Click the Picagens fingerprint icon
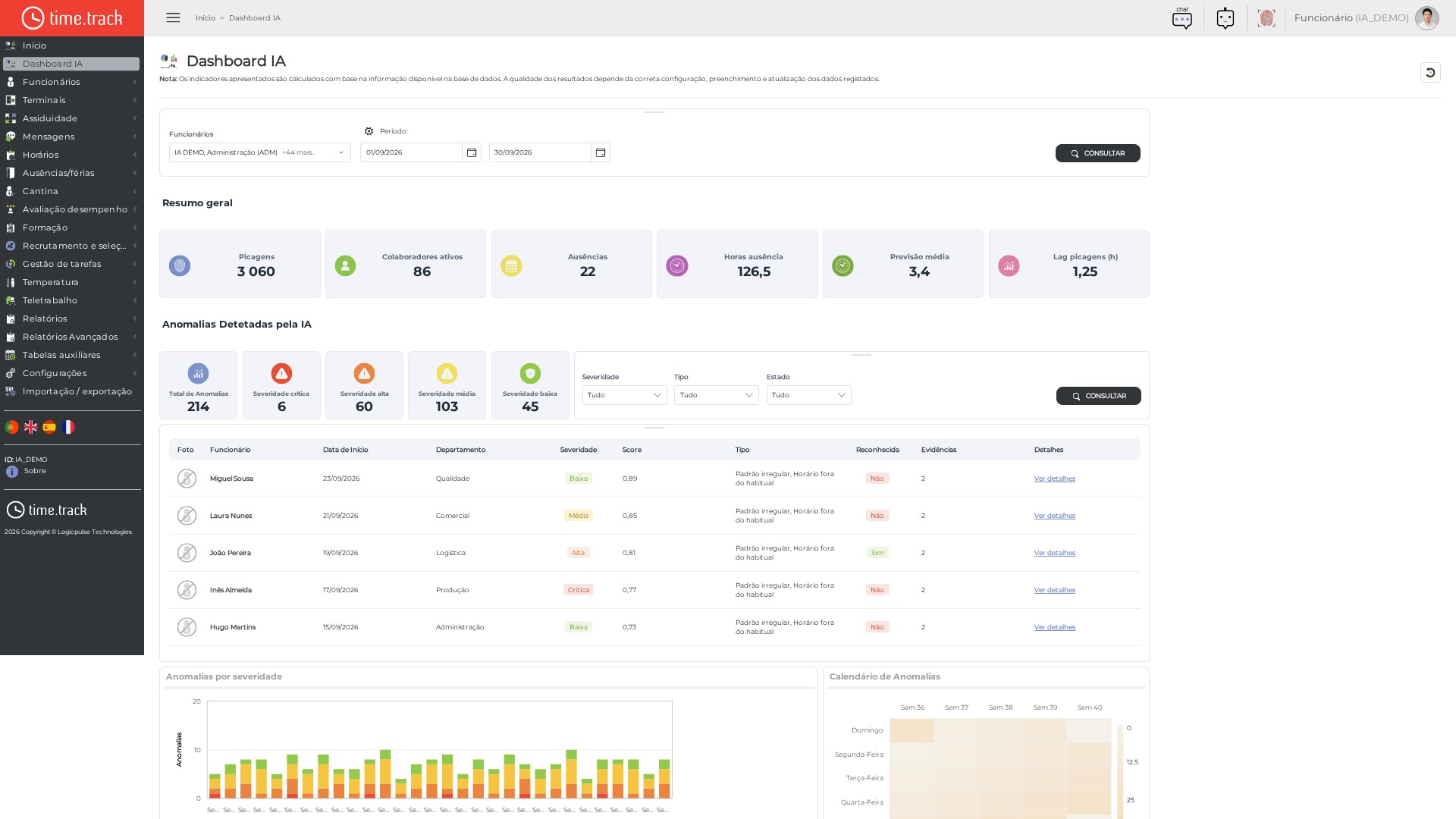Image resolution: width=1456 pixels, height=819 pixels. [x=180, y=265]
